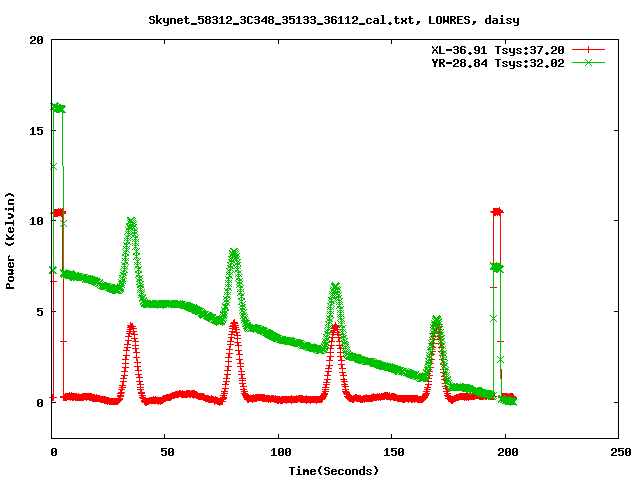Click the x-axis tick label 100
Viewport: 640px width, 480px height.
click(281, 452)
